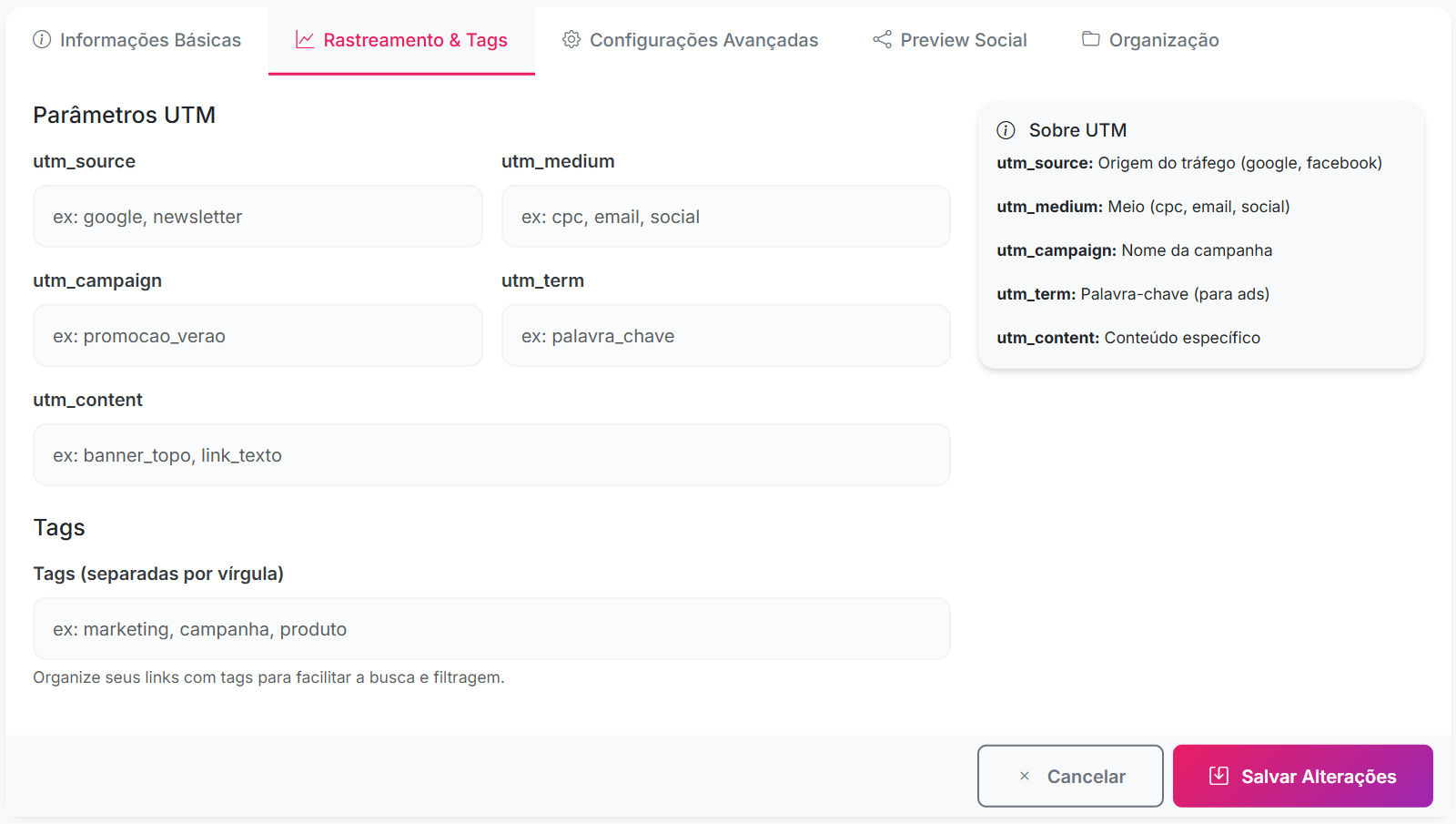Click the utm_content input field

(491, 454)
